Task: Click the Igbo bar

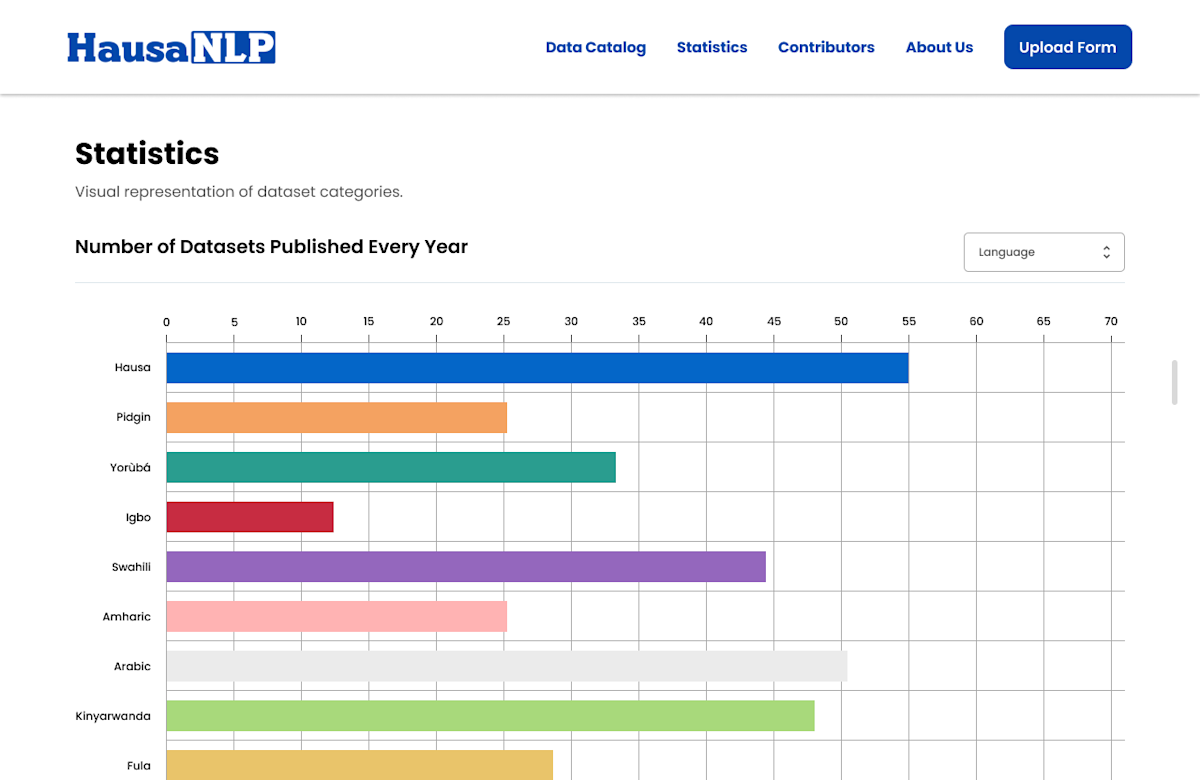Action: tap(249, 517)
